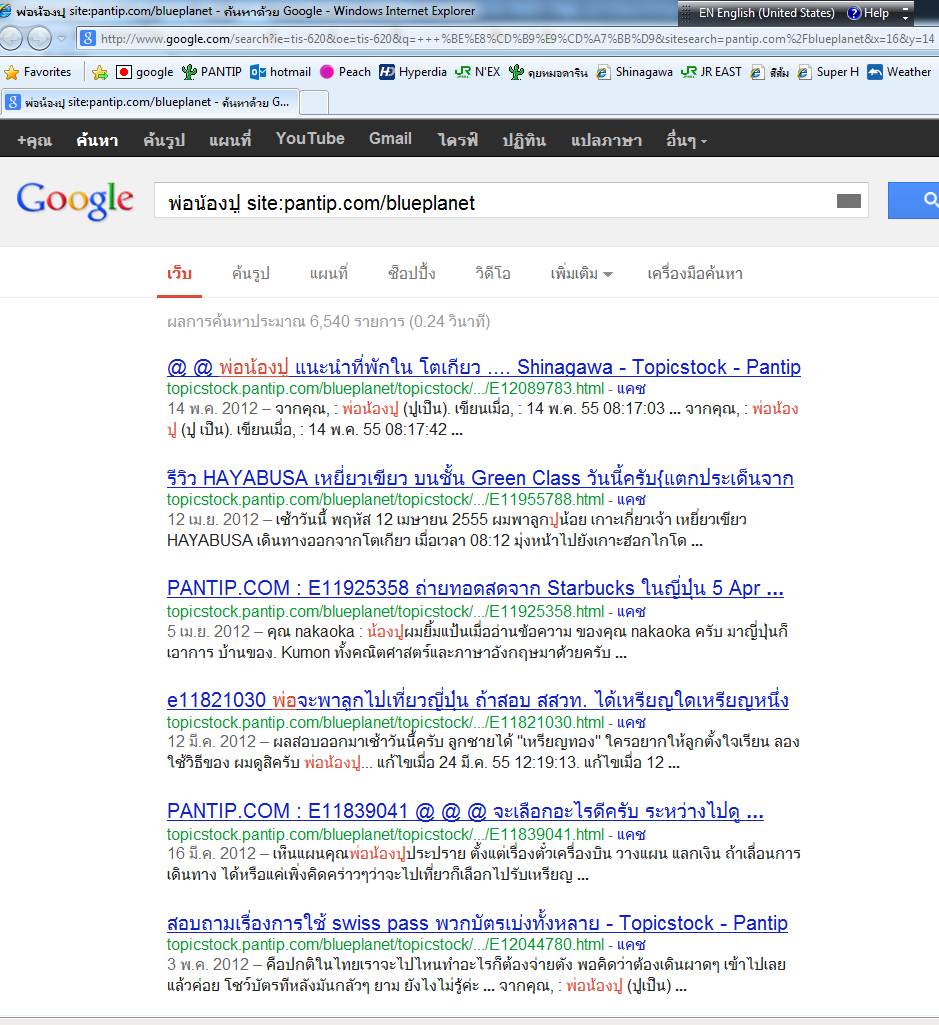Open แปลภาษา from the black navigation bar
Viewport: 939px width, 1025px height.
click(606, 139)
